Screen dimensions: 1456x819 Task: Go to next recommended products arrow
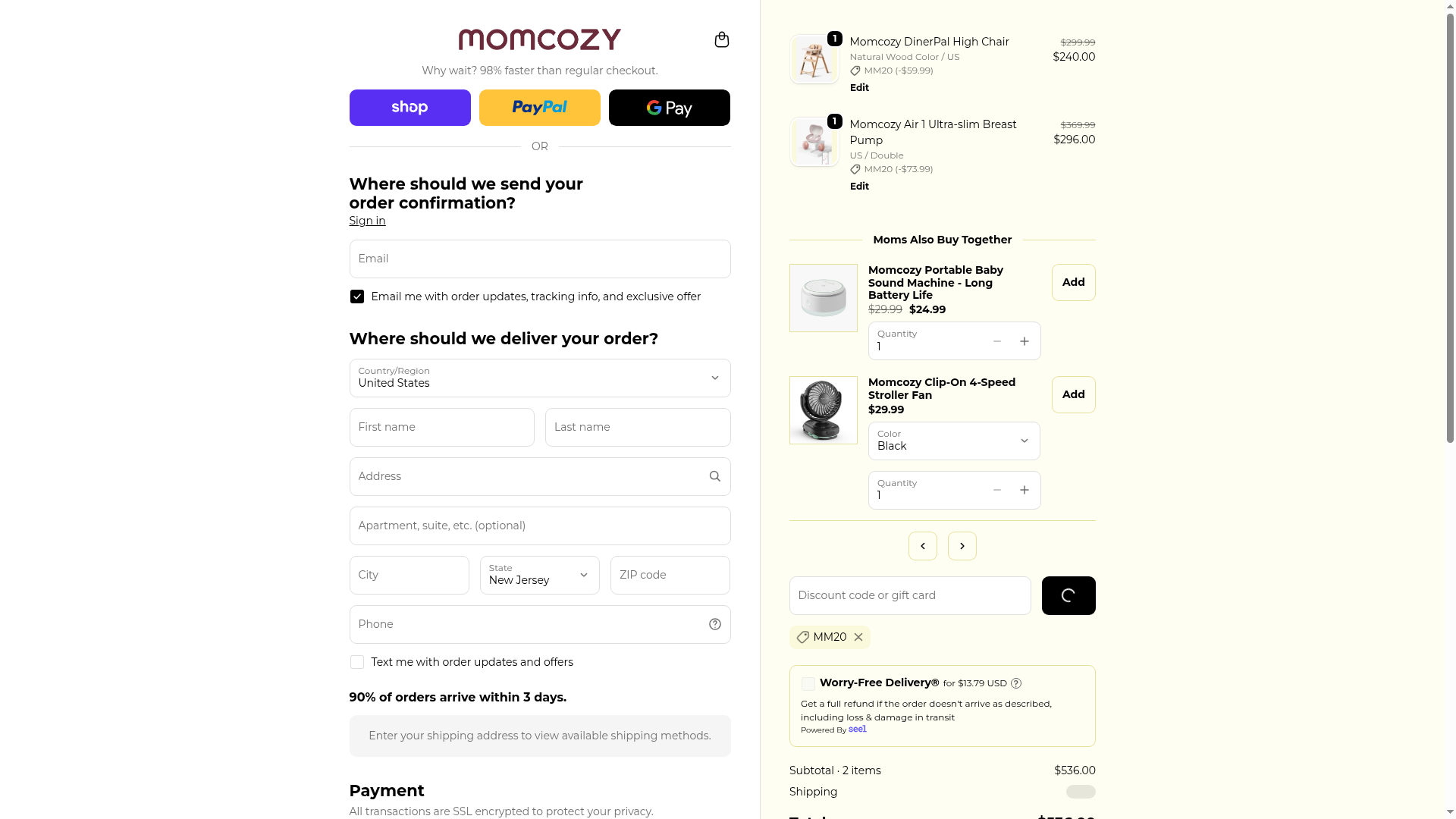[x=962, y=546]
